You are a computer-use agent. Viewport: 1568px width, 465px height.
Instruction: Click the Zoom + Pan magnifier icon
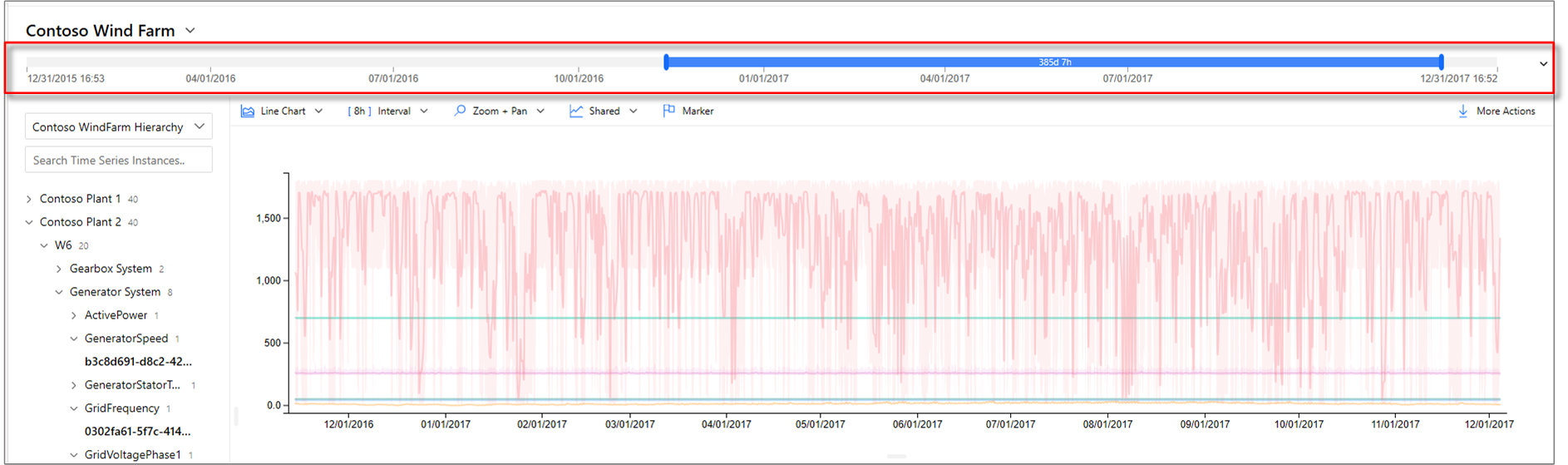460,111
